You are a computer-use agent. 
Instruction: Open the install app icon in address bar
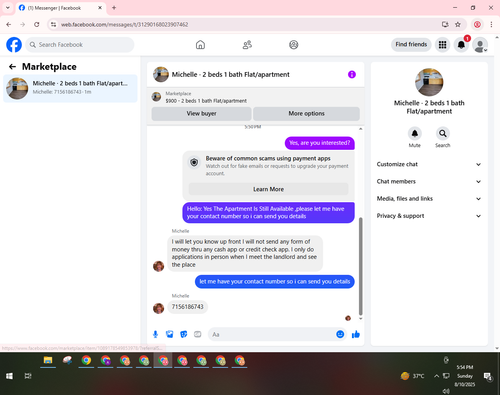coord(445,24)
